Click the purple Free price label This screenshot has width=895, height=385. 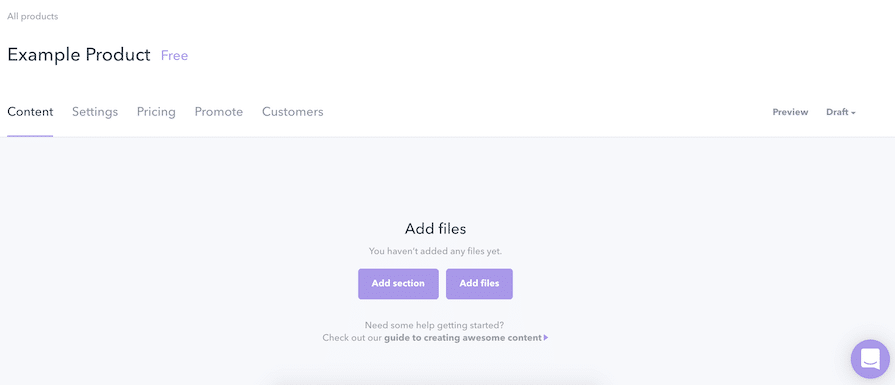tap(174, 55)
